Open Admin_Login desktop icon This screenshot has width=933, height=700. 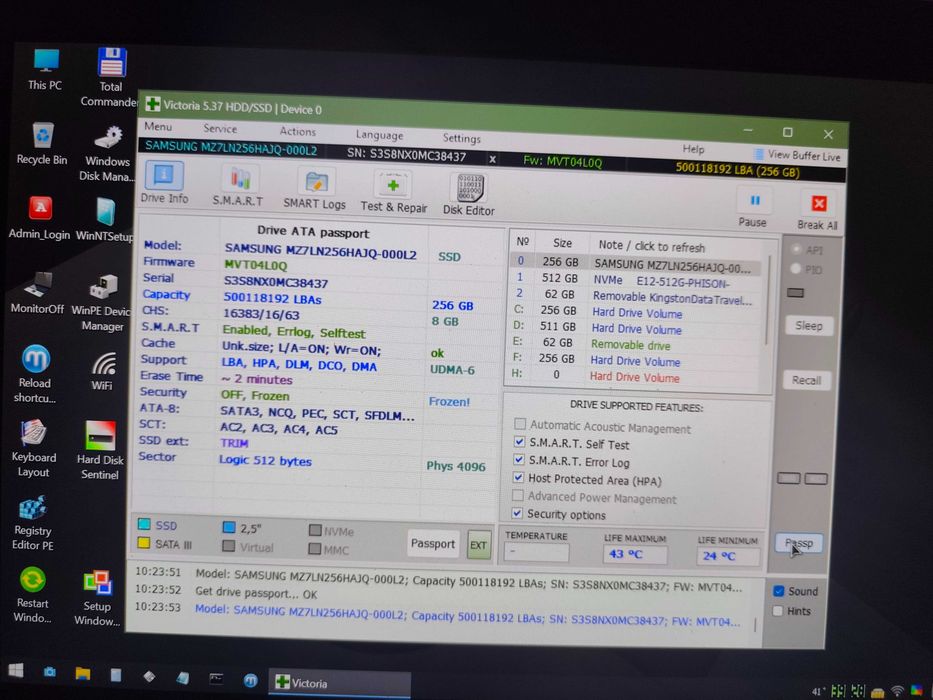pos(39,218)
